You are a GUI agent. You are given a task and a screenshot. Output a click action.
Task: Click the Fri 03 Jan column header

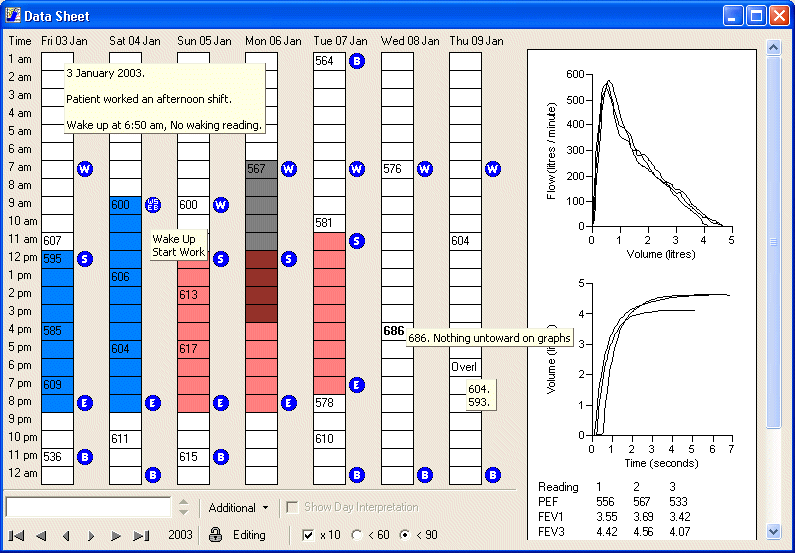click(64, 41)
